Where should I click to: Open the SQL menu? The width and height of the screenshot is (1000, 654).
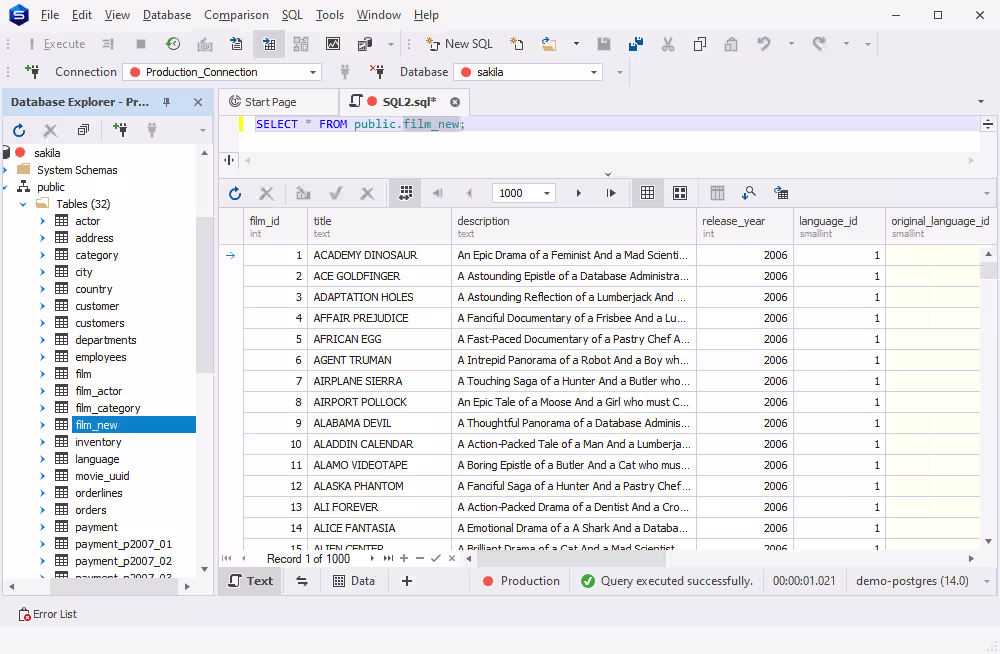pos(292,15)
